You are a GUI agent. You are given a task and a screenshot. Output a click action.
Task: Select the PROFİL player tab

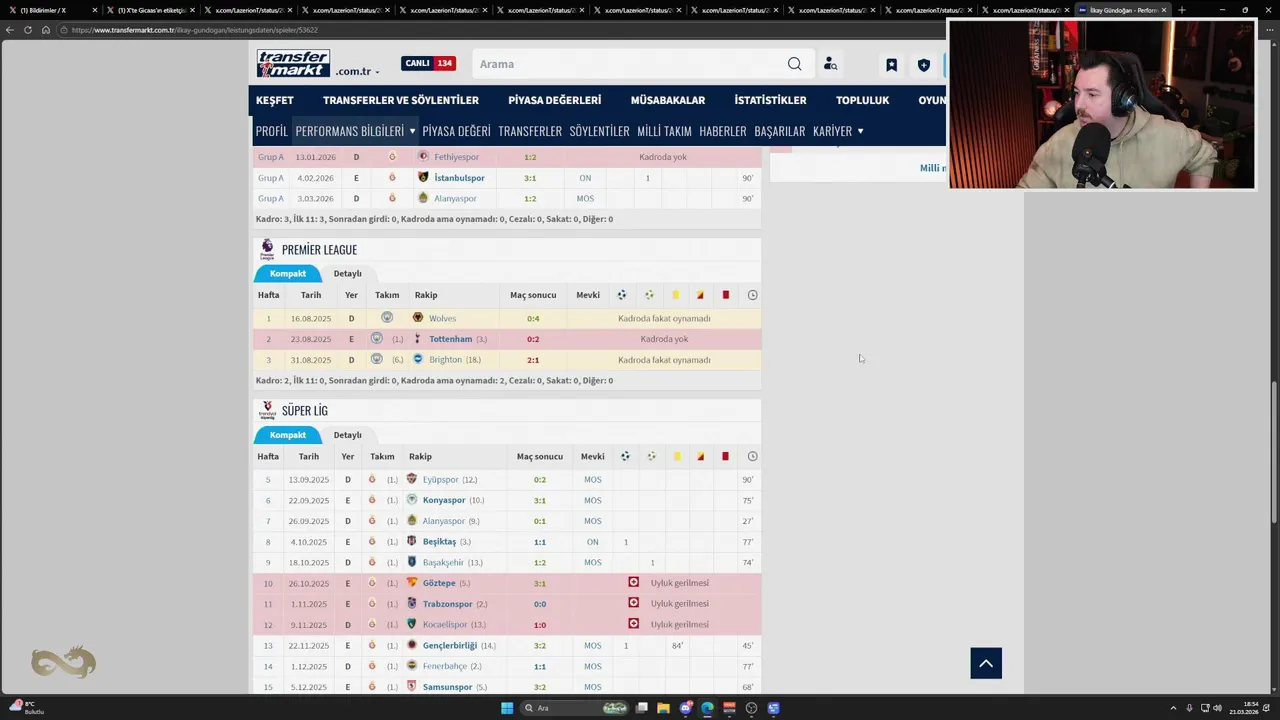tap(271, 131)
